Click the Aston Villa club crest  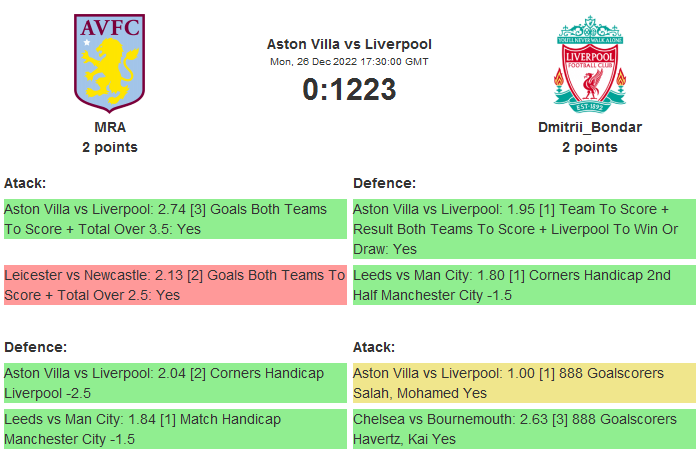pyautogui.click(x=110, y=62)
